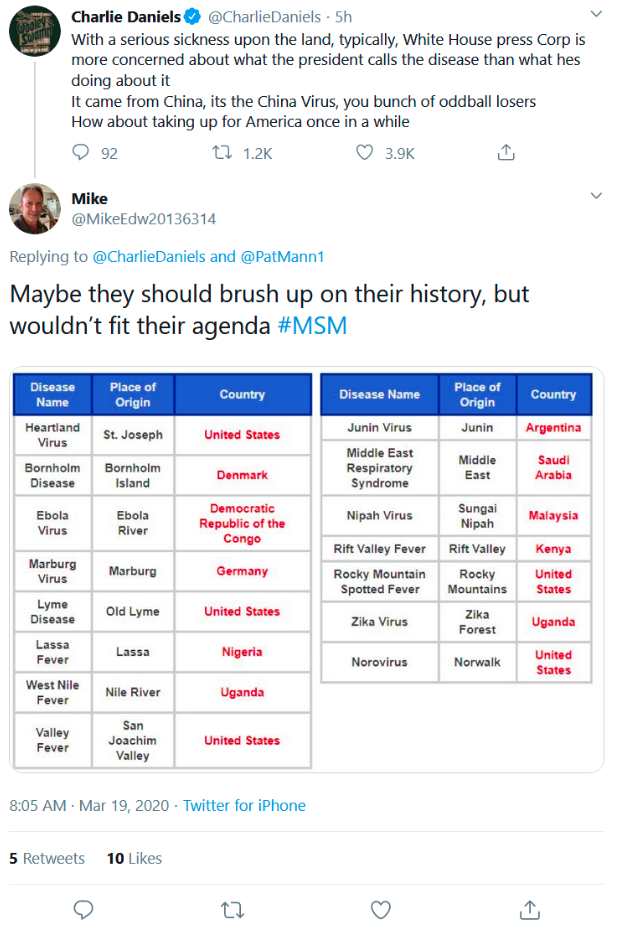Open the #MSM hashtag
The height and width of the screenshot is (935, 617).
click(312, 326)
